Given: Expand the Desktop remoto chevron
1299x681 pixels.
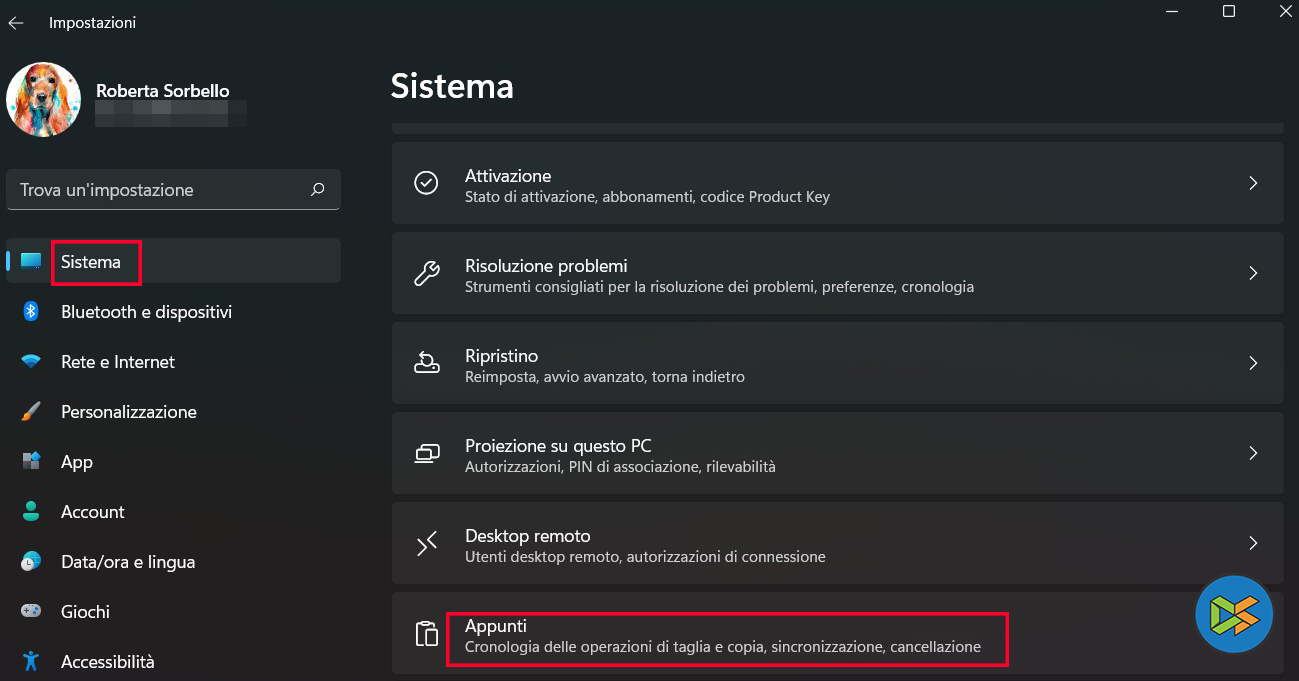Looking at the screenshot, I should click(x=1253, y=543).
